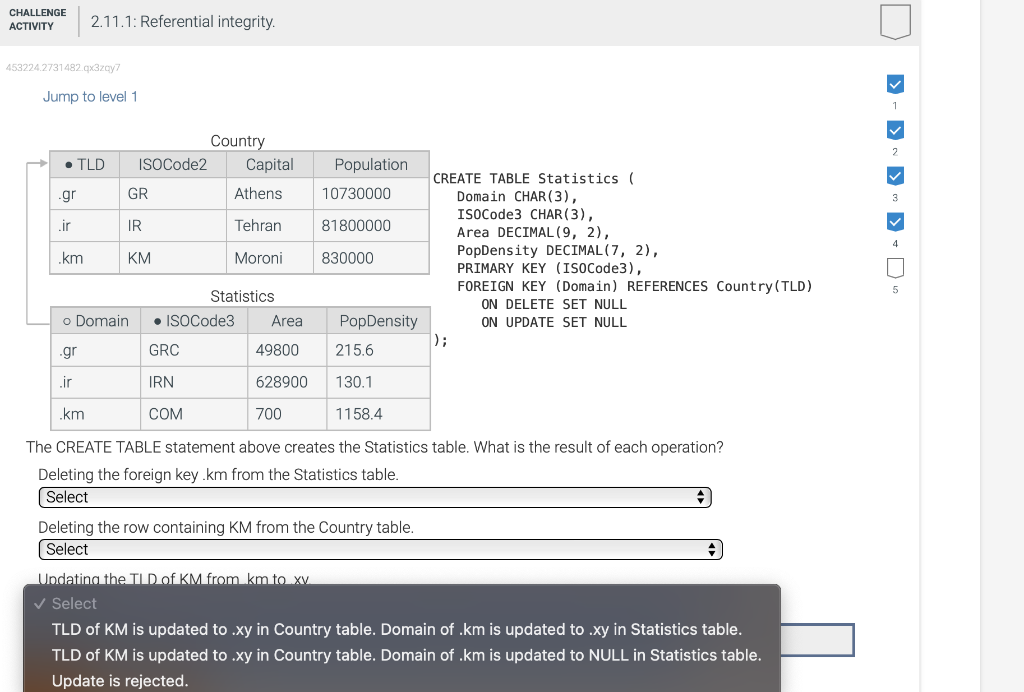Open completed level 4 checkbox
Viewport: 1024px width, 692px height.
coord(895,222)
